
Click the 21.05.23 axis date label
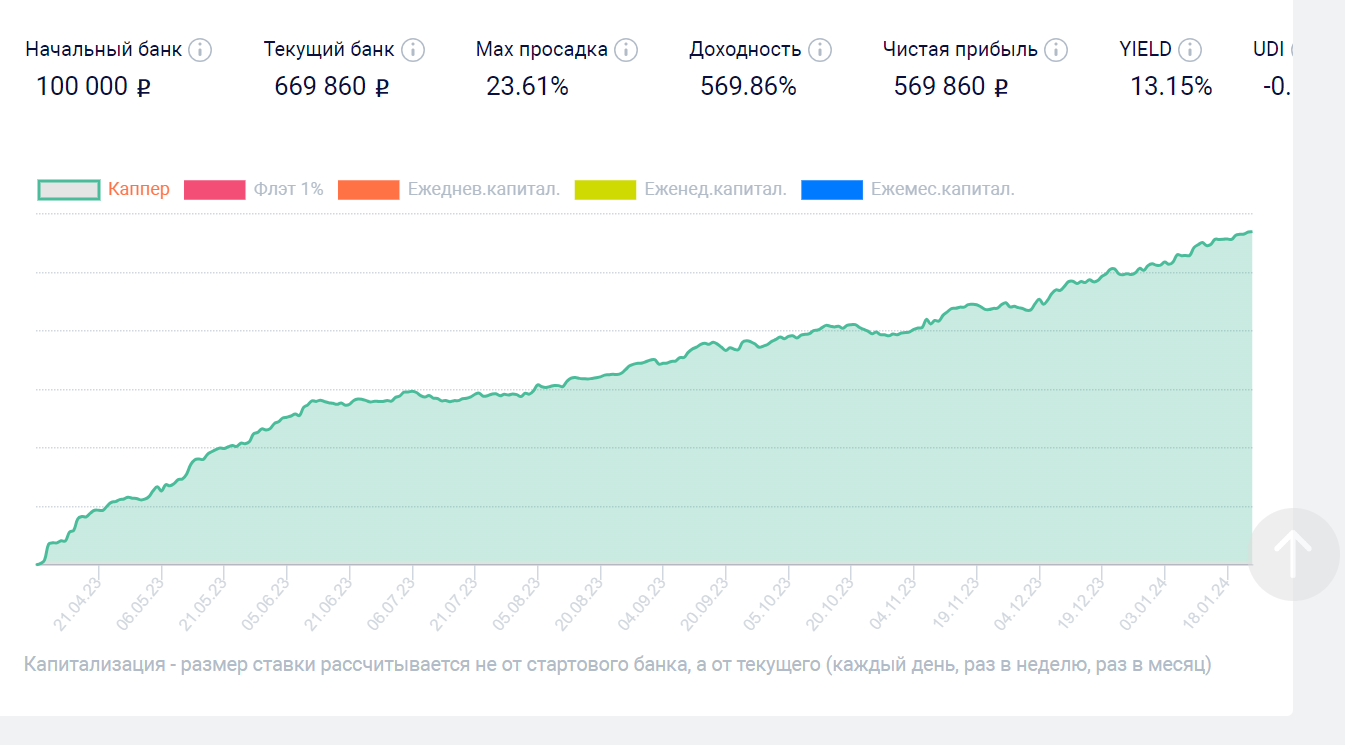click(203, 602)
